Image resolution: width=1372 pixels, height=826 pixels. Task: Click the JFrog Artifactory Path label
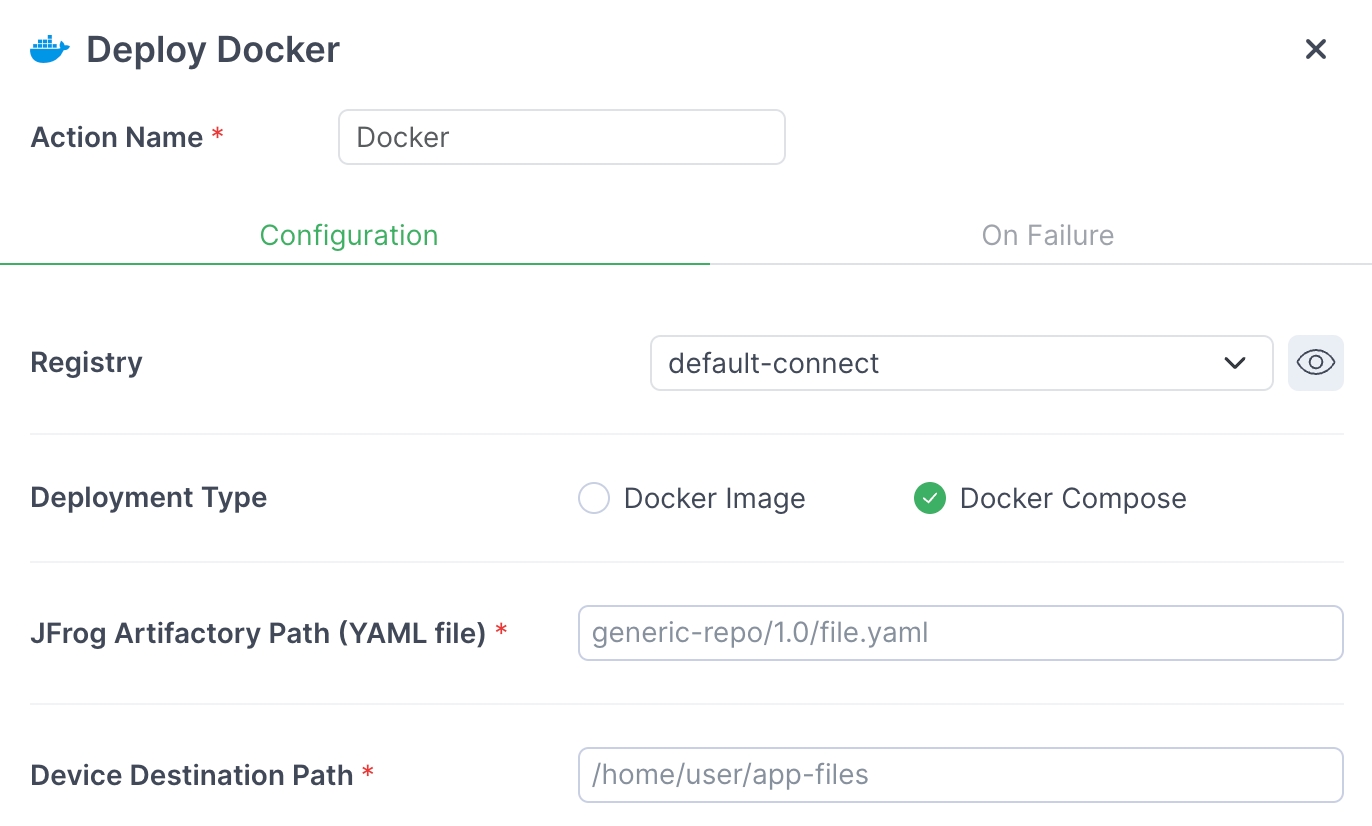(258, 633)
